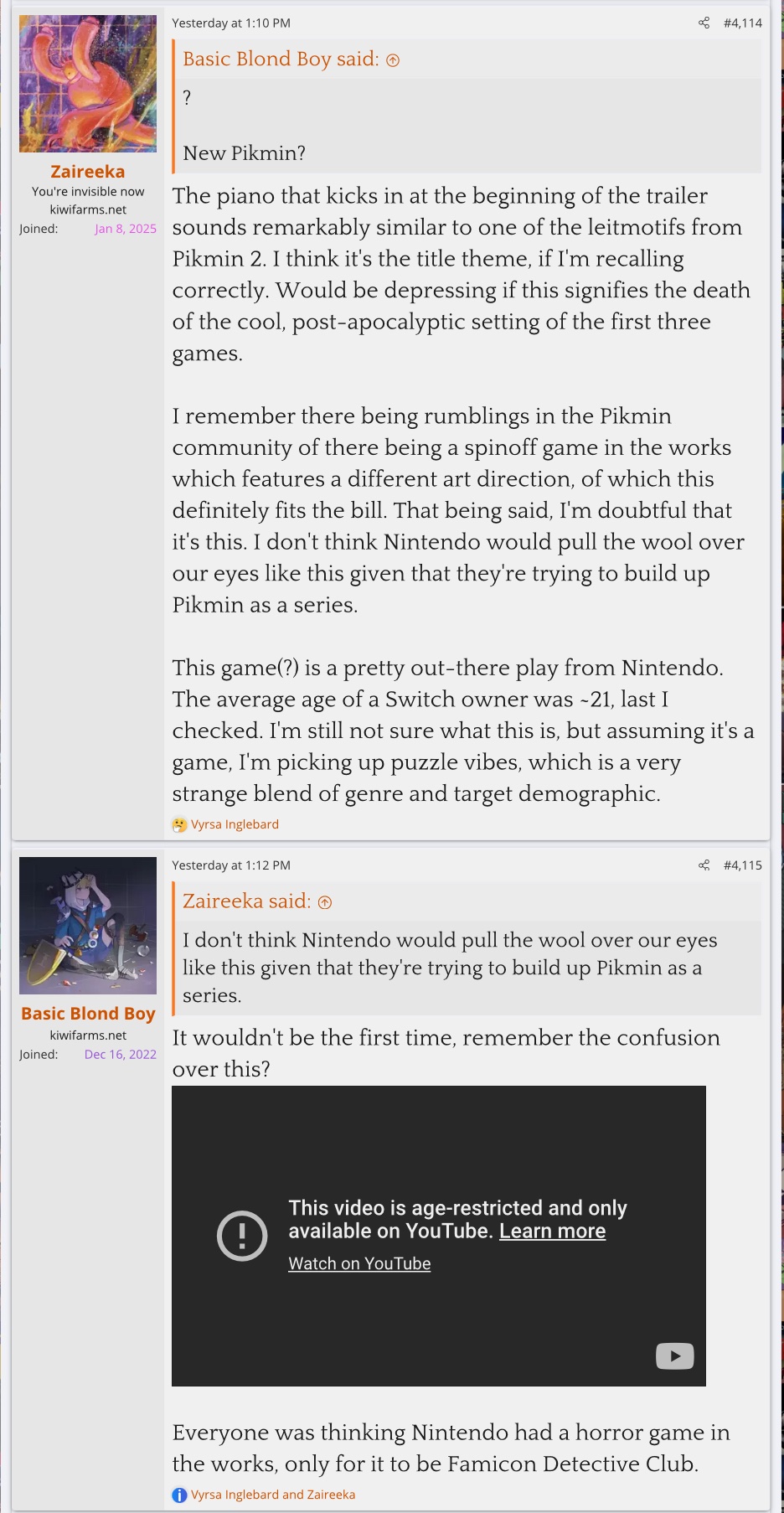Open Basic Blond Boy's username profile link

pos(88,1014)
